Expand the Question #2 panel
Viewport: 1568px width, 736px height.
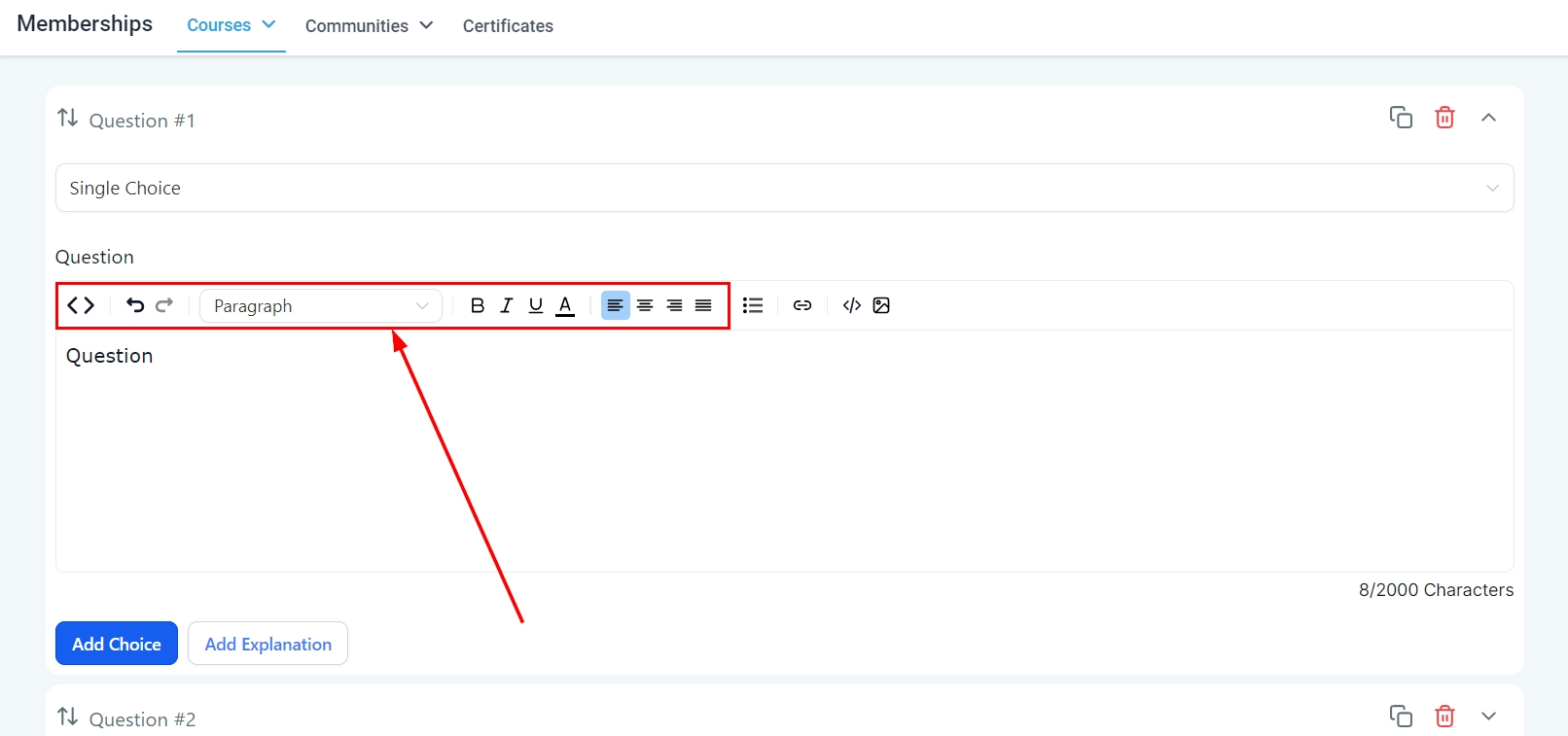pyautogui.click(x=1488, y=717)
